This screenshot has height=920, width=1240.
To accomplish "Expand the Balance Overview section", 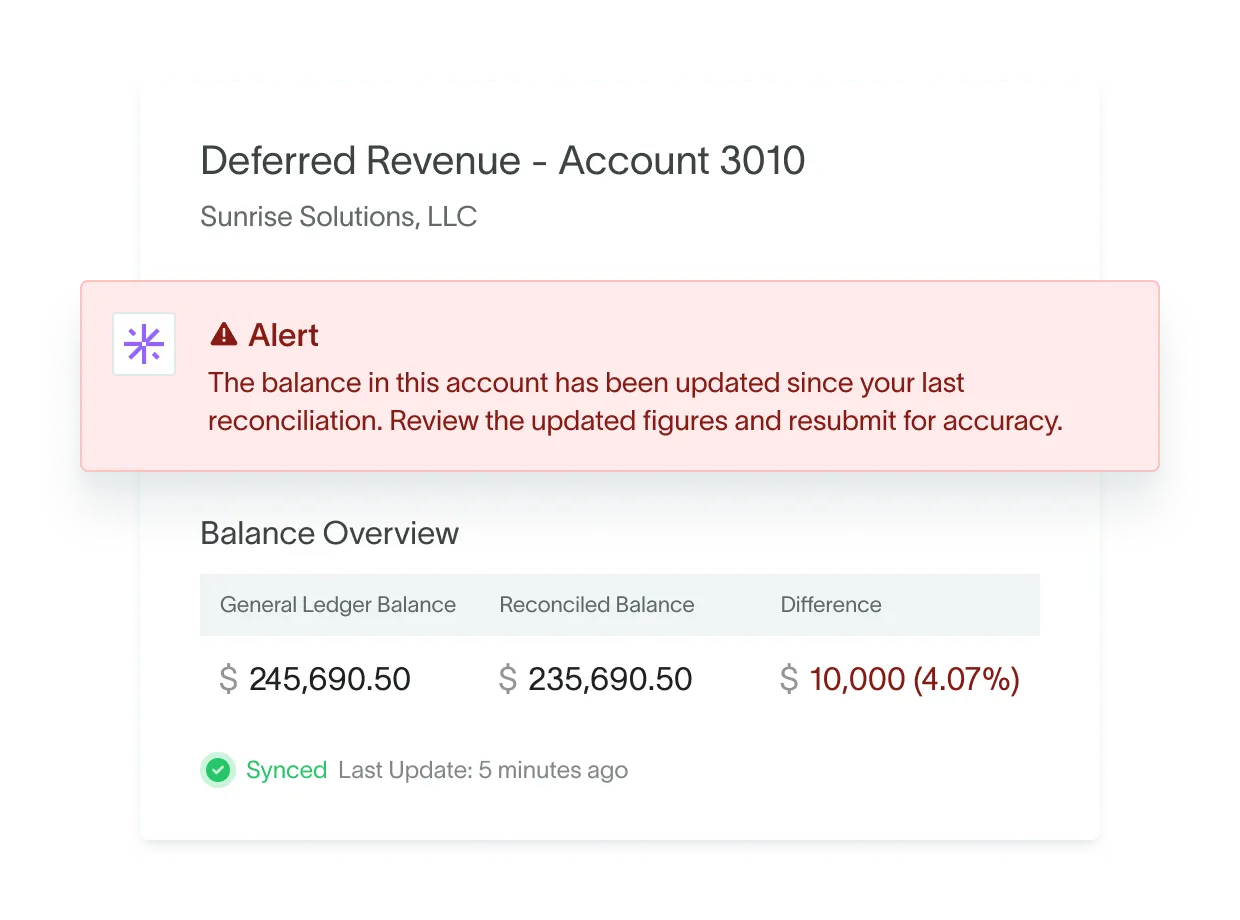I will tap(329, 533).
